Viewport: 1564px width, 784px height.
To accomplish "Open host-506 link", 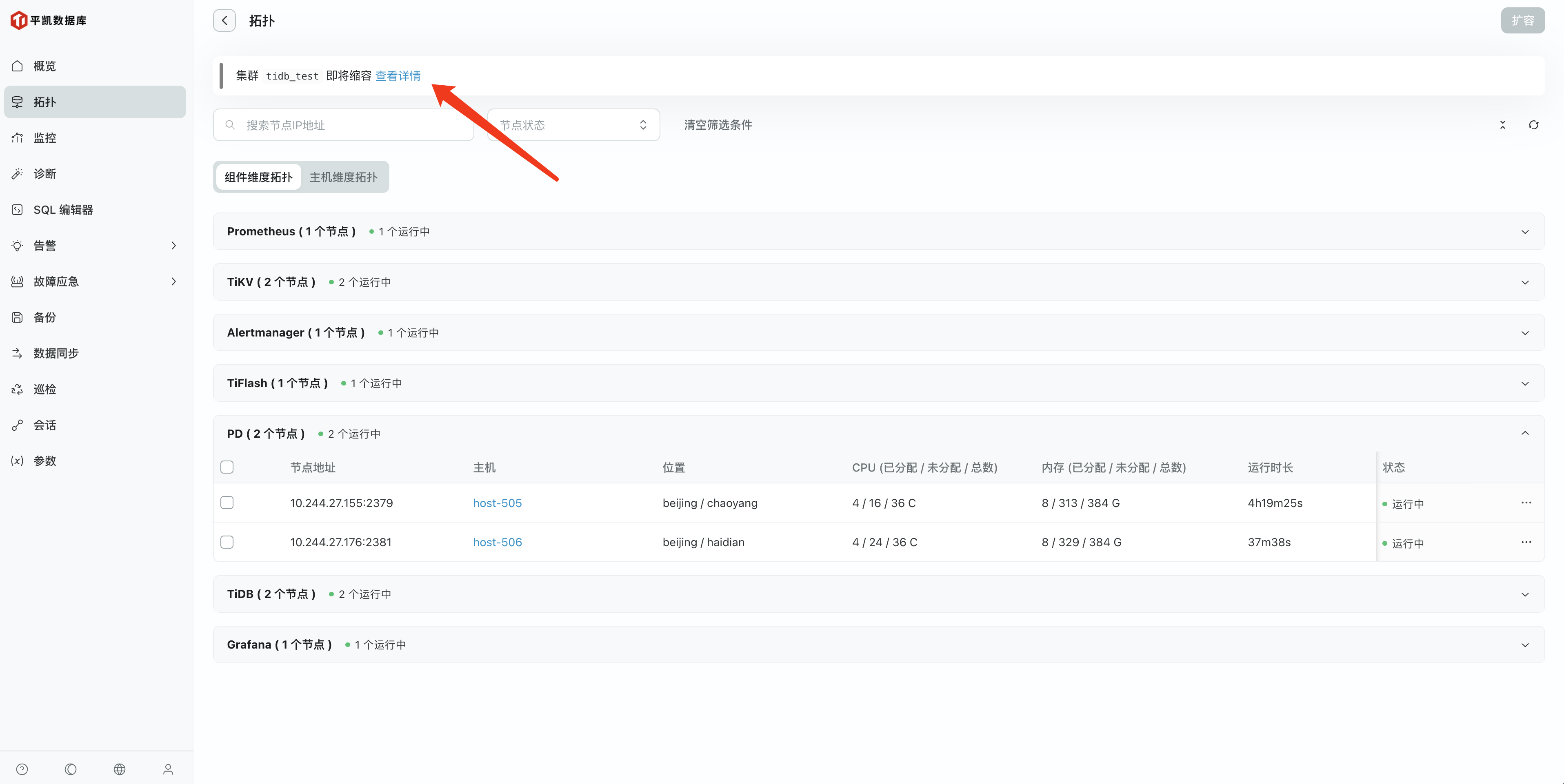I will [x=497, y=542].
